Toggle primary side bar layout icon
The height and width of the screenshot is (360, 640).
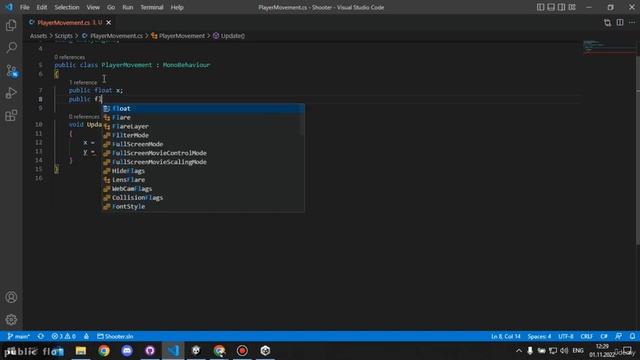click(540, 7)
